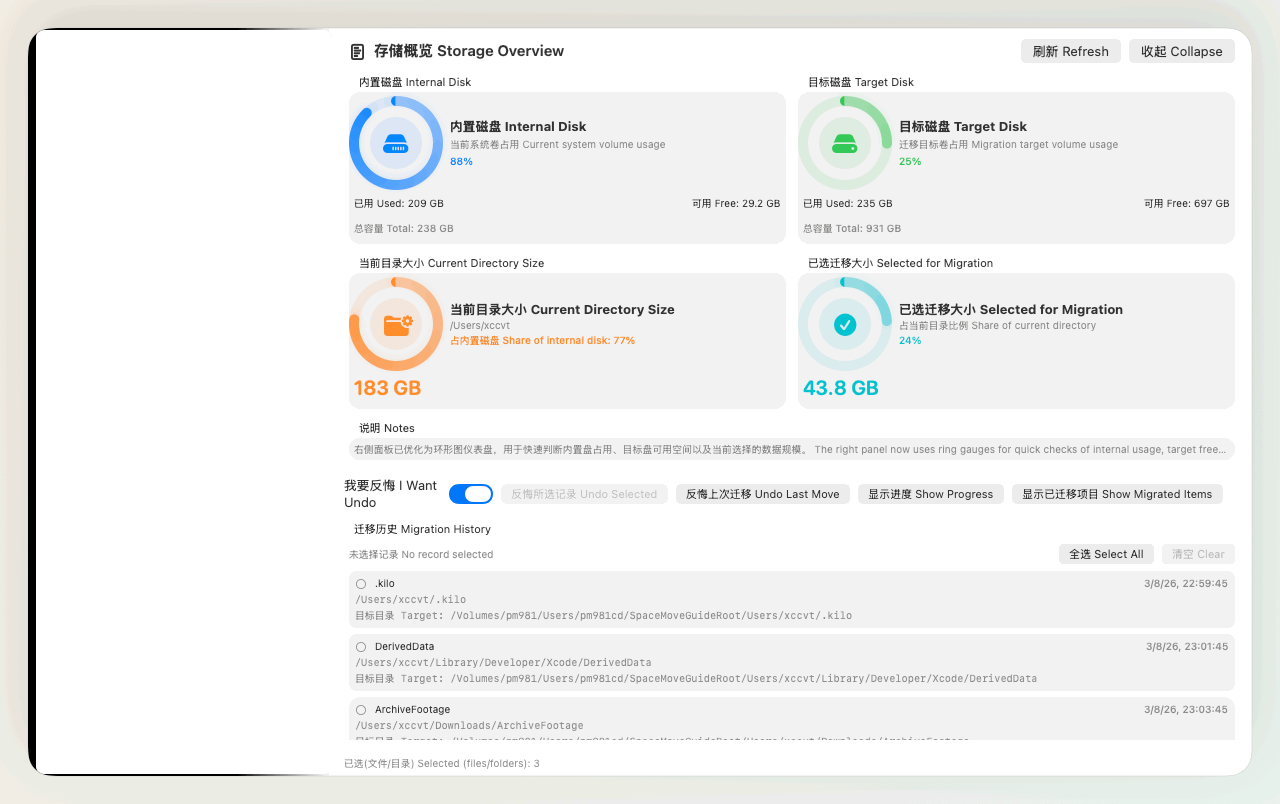This screenshot has width=1280, height=804.
Task: Select the ArchiveFootage record radio button
Action: coord(361,710)
